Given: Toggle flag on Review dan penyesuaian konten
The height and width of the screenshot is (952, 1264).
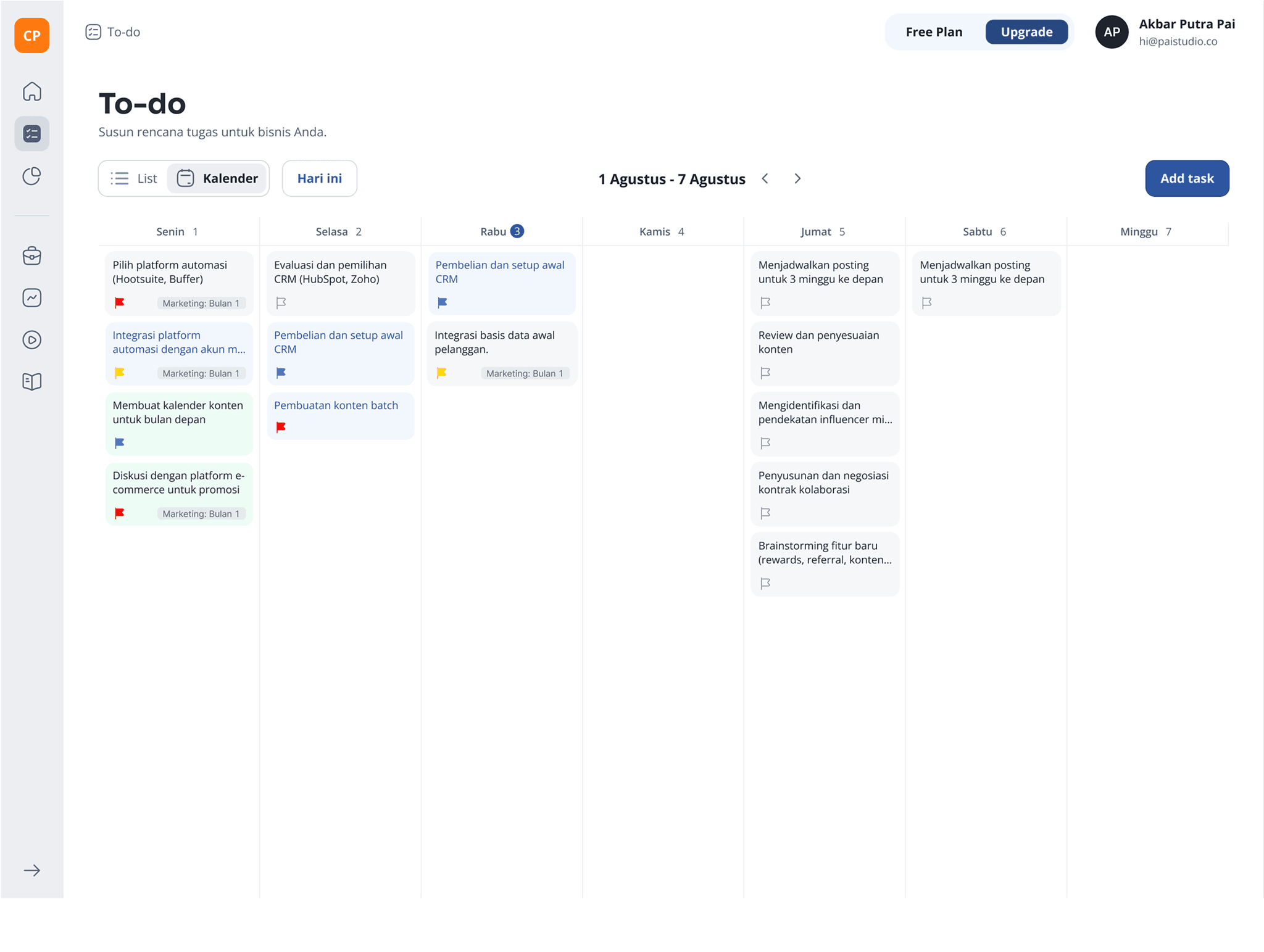Looking at the screenshot, I should (x=766, y=373).
